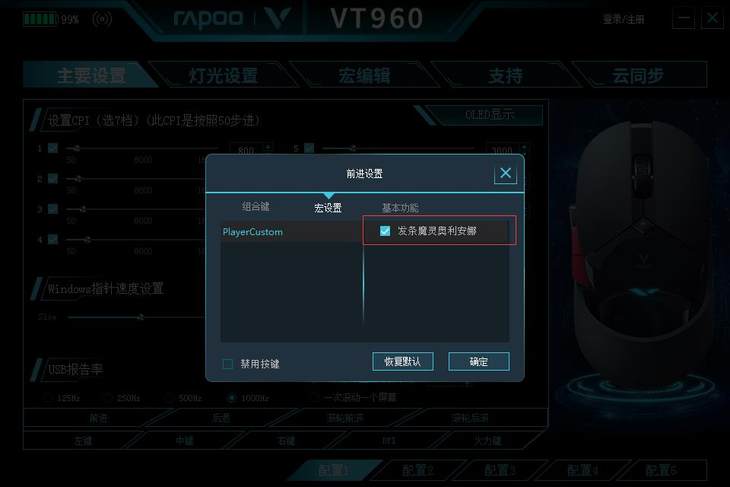This screenshot has height=487, width=730.
Task: Close the 前进设置 dialog with the X icon
Action: tap(505, 174)
